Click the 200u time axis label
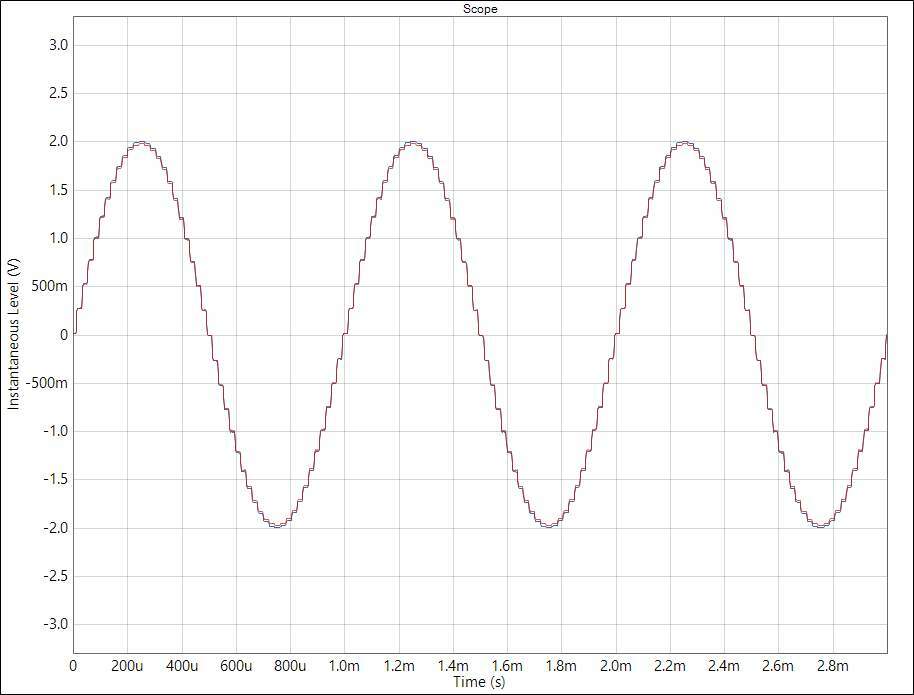Image resolution: width=914 pixels, height=695 pixels. click(x=127, y=666)
